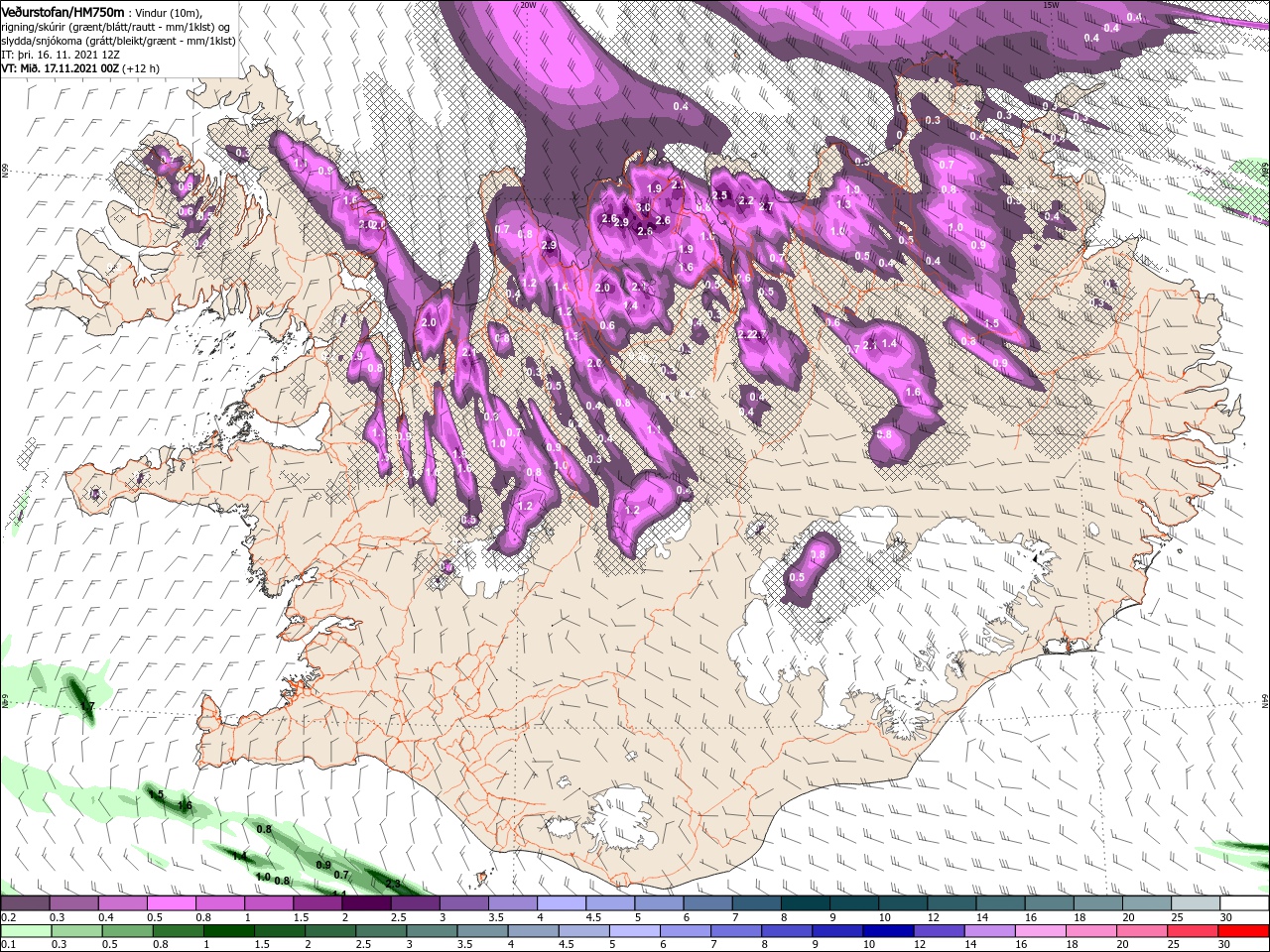The width and height of the screenshot is (1270, 952).
Task: Click the bright pink 0.5 swatch in snow legend
Action: tap(171, 902)
